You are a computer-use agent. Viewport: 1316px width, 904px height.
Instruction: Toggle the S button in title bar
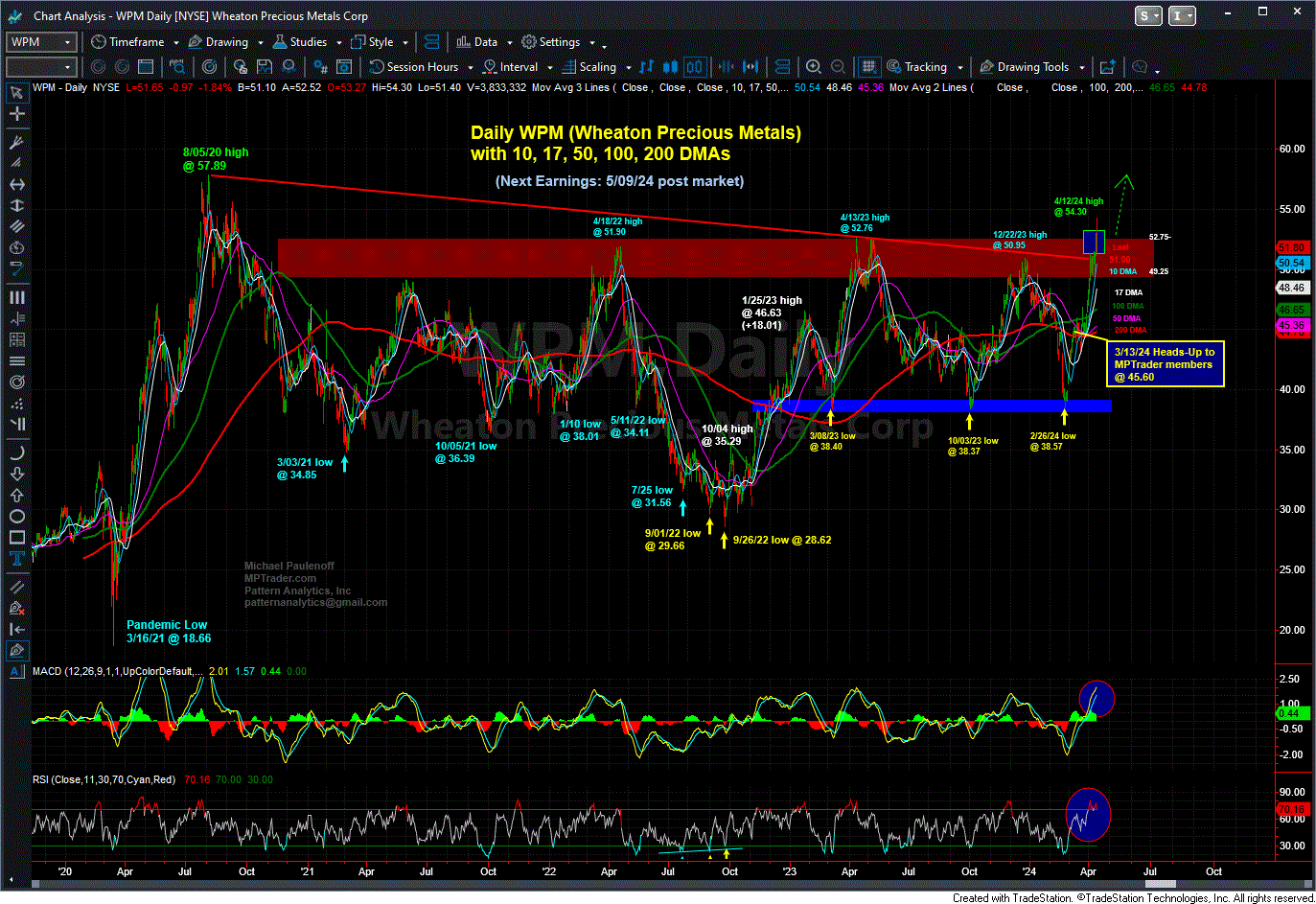(x=1148, y=15)
